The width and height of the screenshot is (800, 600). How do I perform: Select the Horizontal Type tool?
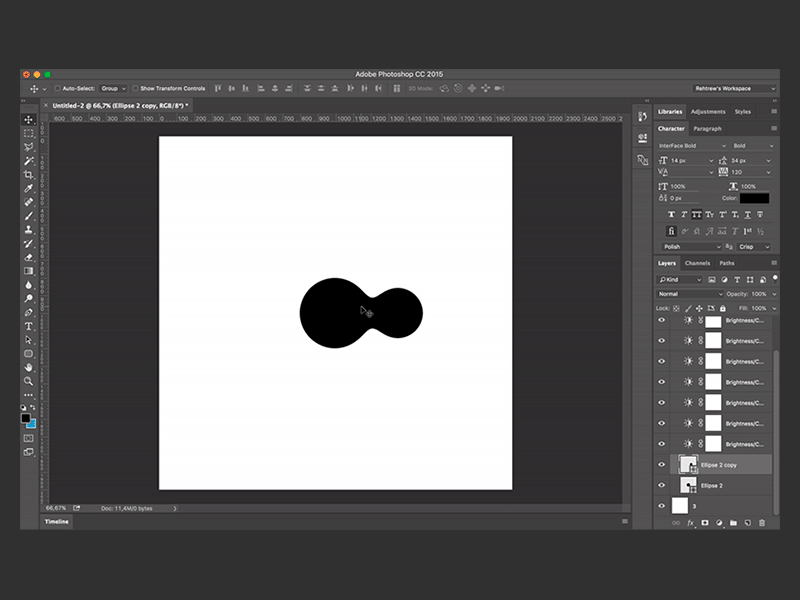click(29, 326)
